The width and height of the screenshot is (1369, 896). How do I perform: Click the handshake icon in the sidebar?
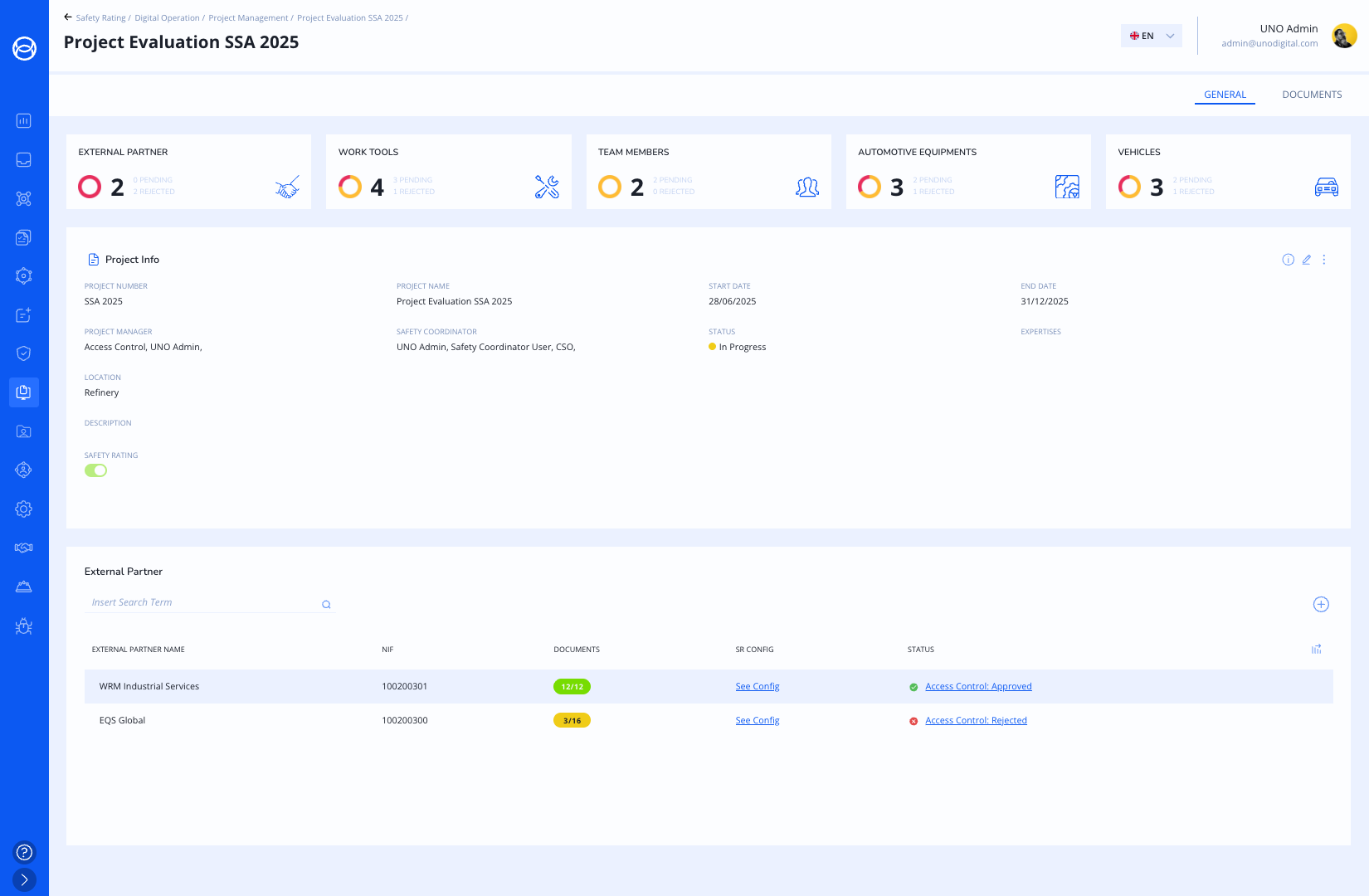[24, 548]
